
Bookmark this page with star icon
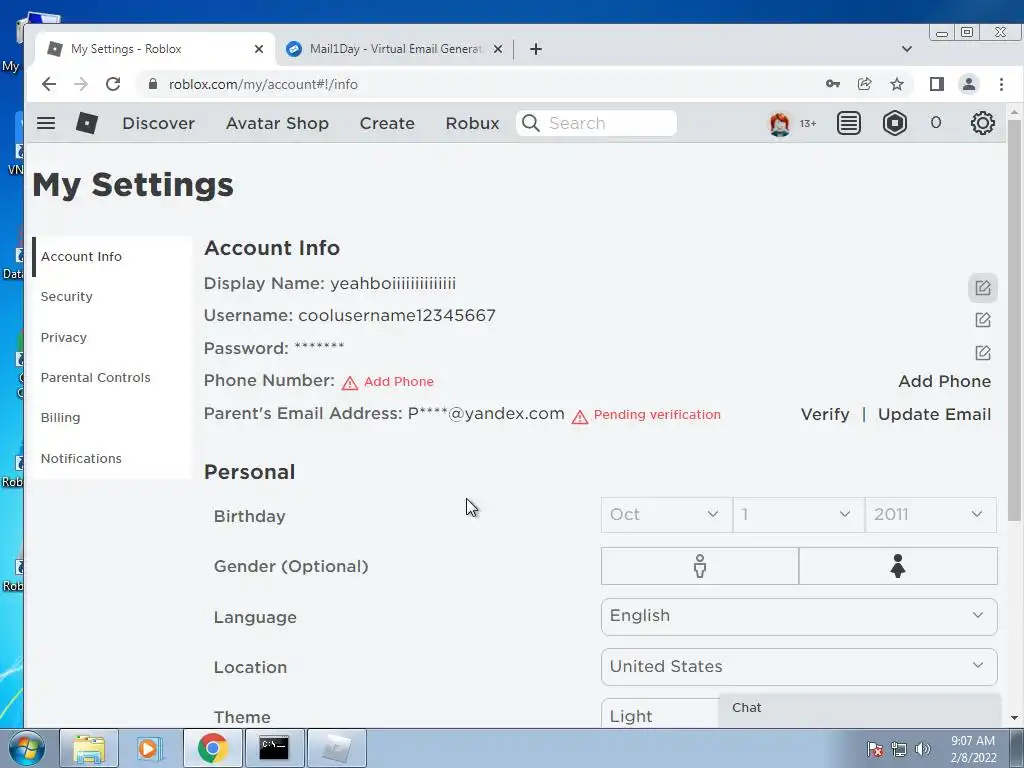click(x=897, y=84)
